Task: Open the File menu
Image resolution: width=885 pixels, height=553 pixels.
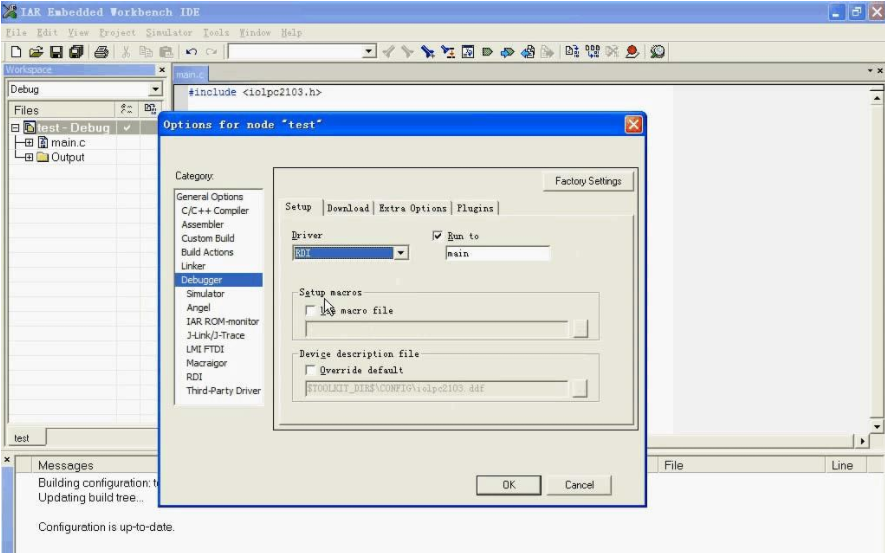Action: point(16,33)
